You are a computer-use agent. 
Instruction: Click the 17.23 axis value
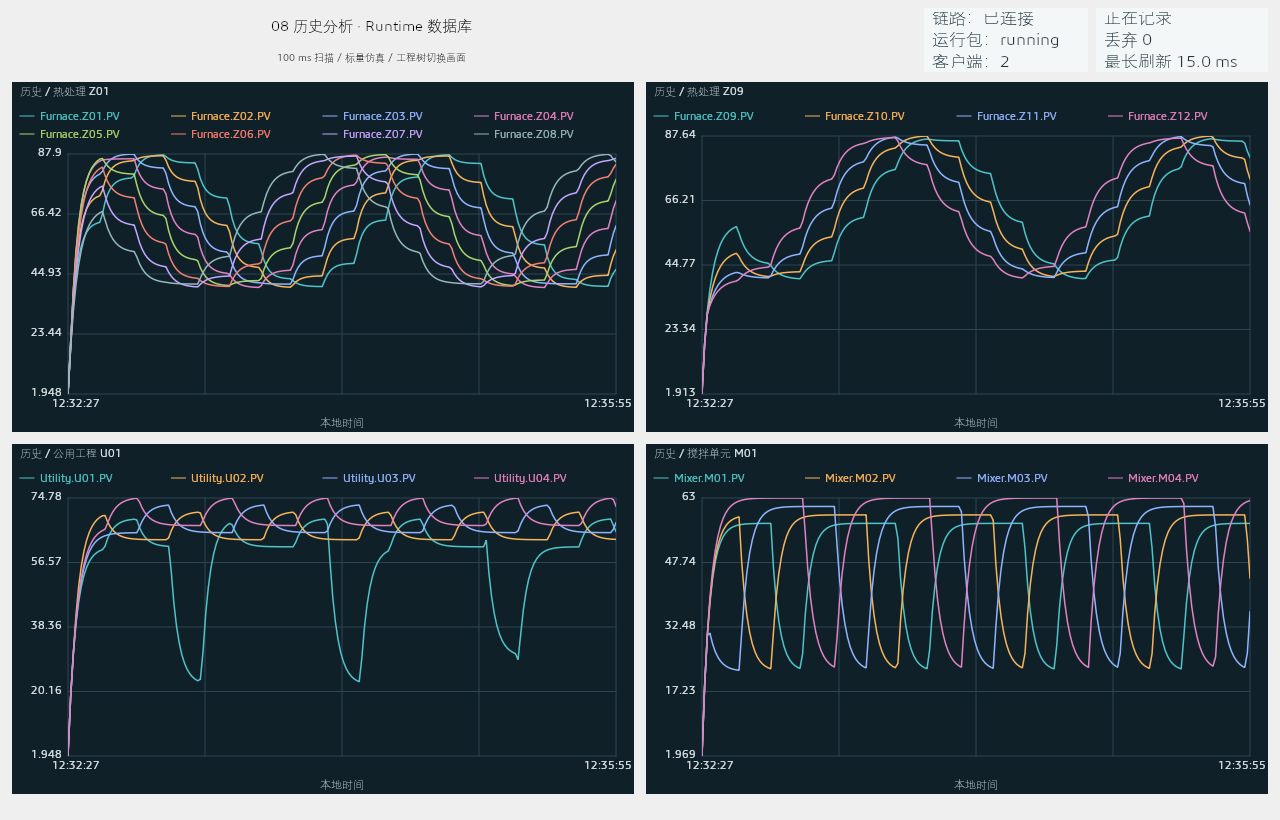pos(680,691)
